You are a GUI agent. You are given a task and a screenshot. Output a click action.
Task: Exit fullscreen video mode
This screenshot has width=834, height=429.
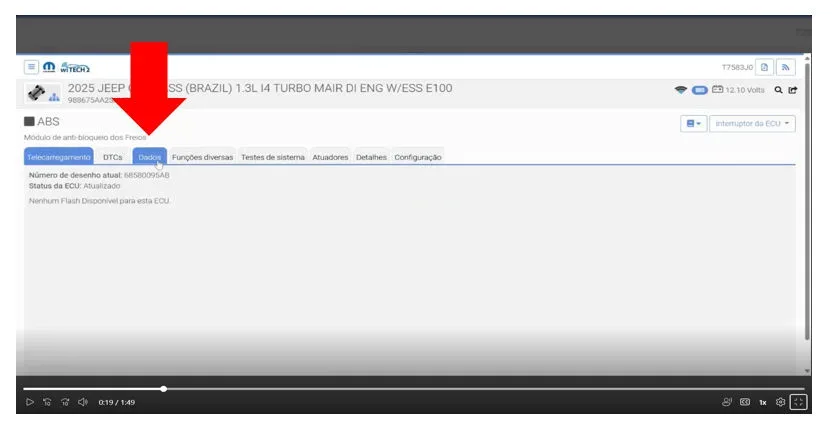tap(798, 402)
